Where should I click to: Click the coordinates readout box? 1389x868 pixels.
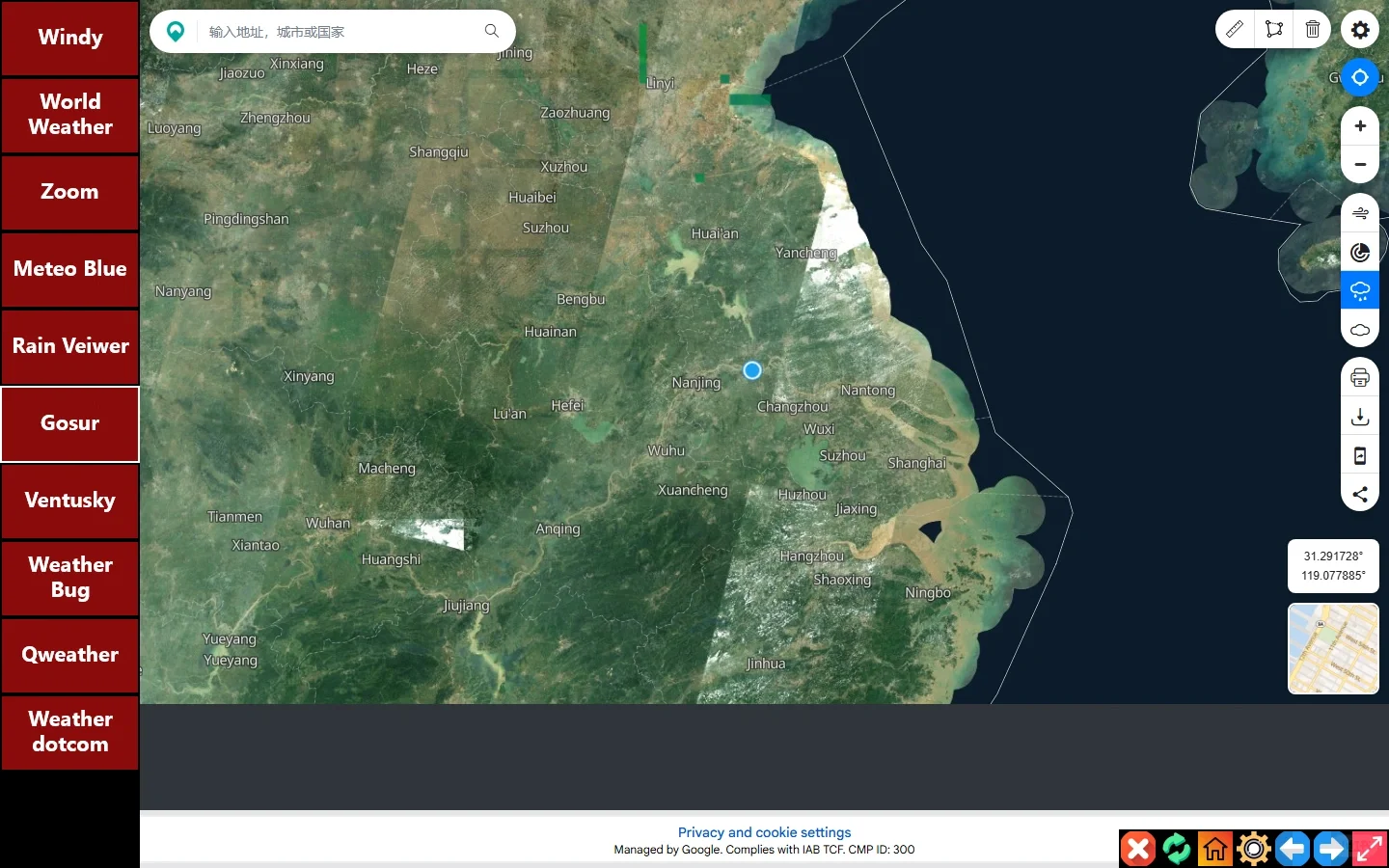[1333, 566]
